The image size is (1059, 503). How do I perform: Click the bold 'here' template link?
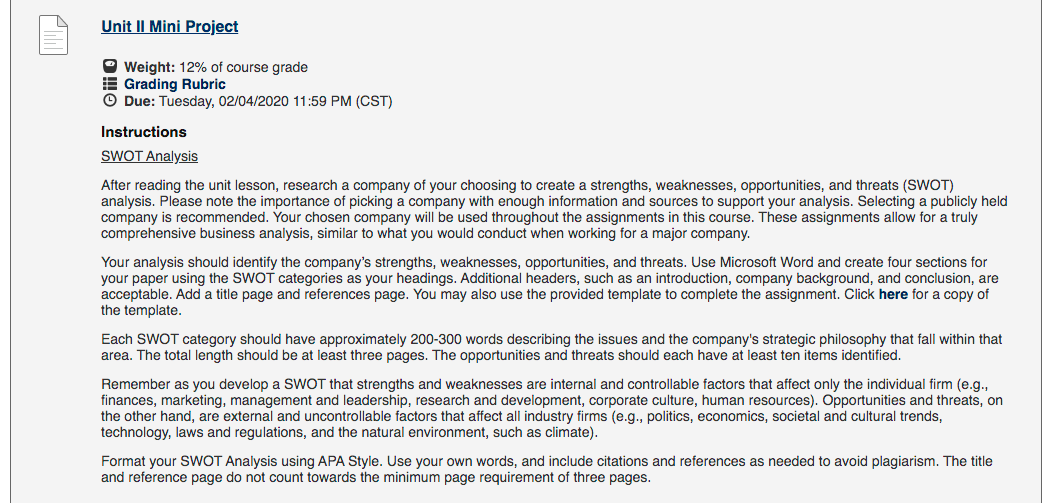click(x=893, y=294)
